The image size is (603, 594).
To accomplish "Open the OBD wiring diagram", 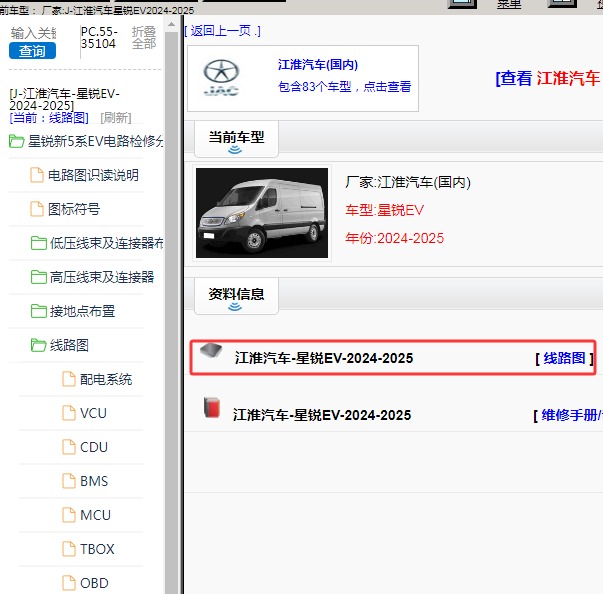I will pyautogui.click(x=94, y=583).
